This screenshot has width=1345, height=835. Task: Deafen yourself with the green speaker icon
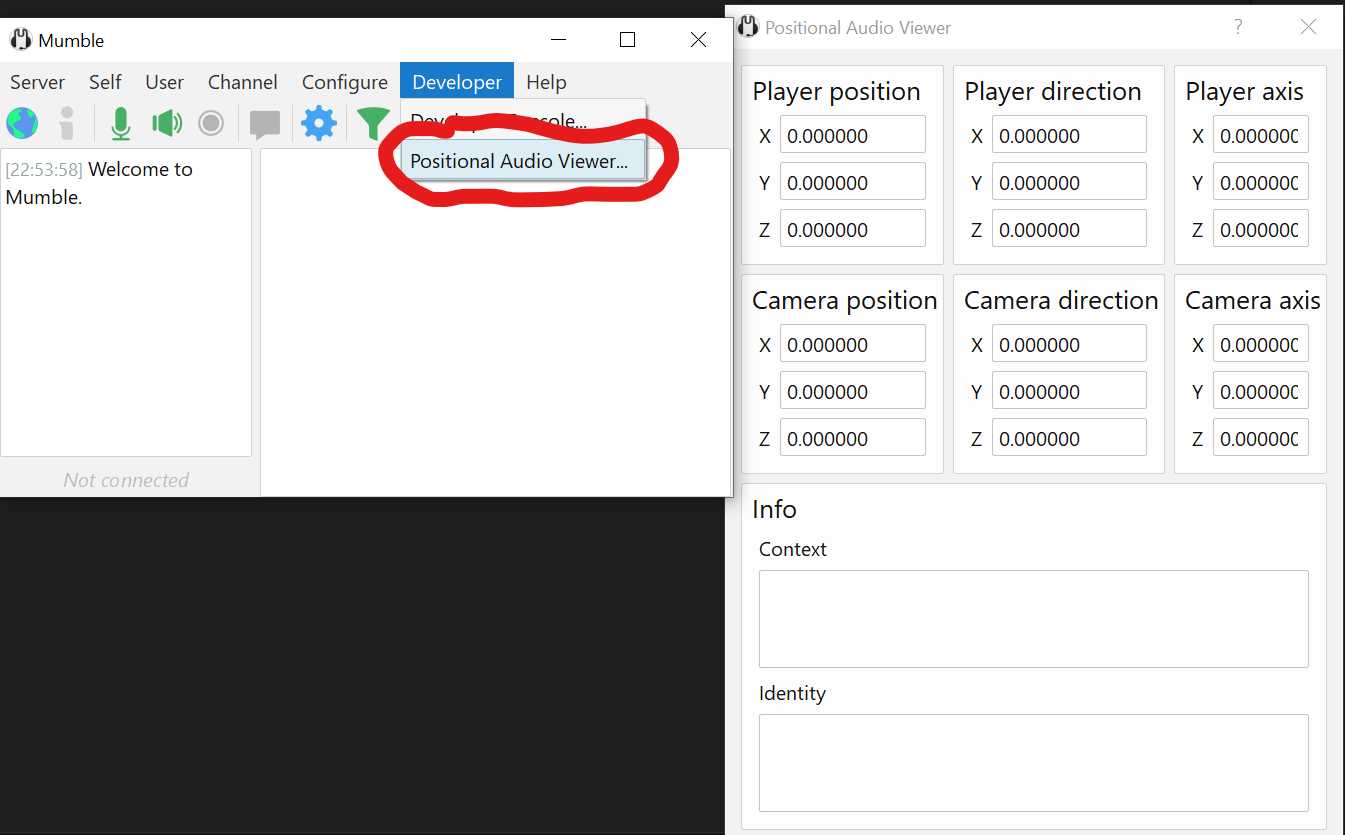(167, 123)
